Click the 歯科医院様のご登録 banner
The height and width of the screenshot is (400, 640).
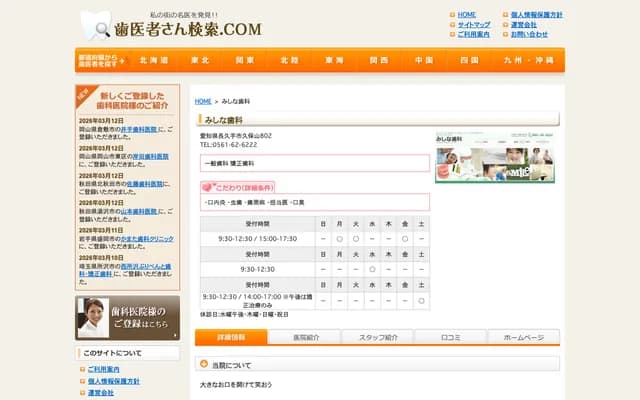pyautogui.click(x=127, y=318)
